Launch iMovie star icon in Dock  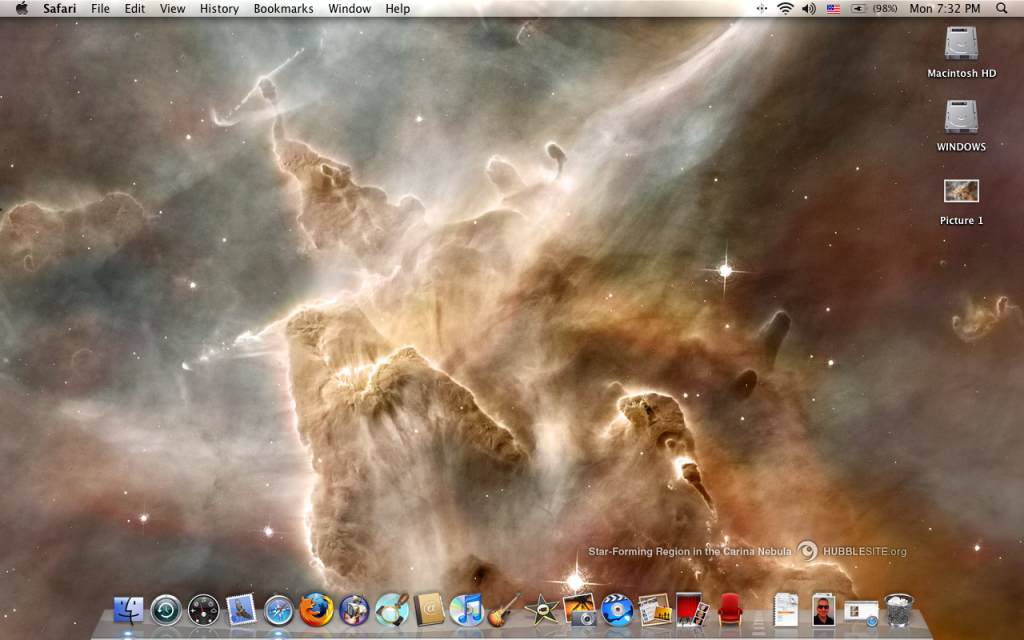click(x=542, y=611)
